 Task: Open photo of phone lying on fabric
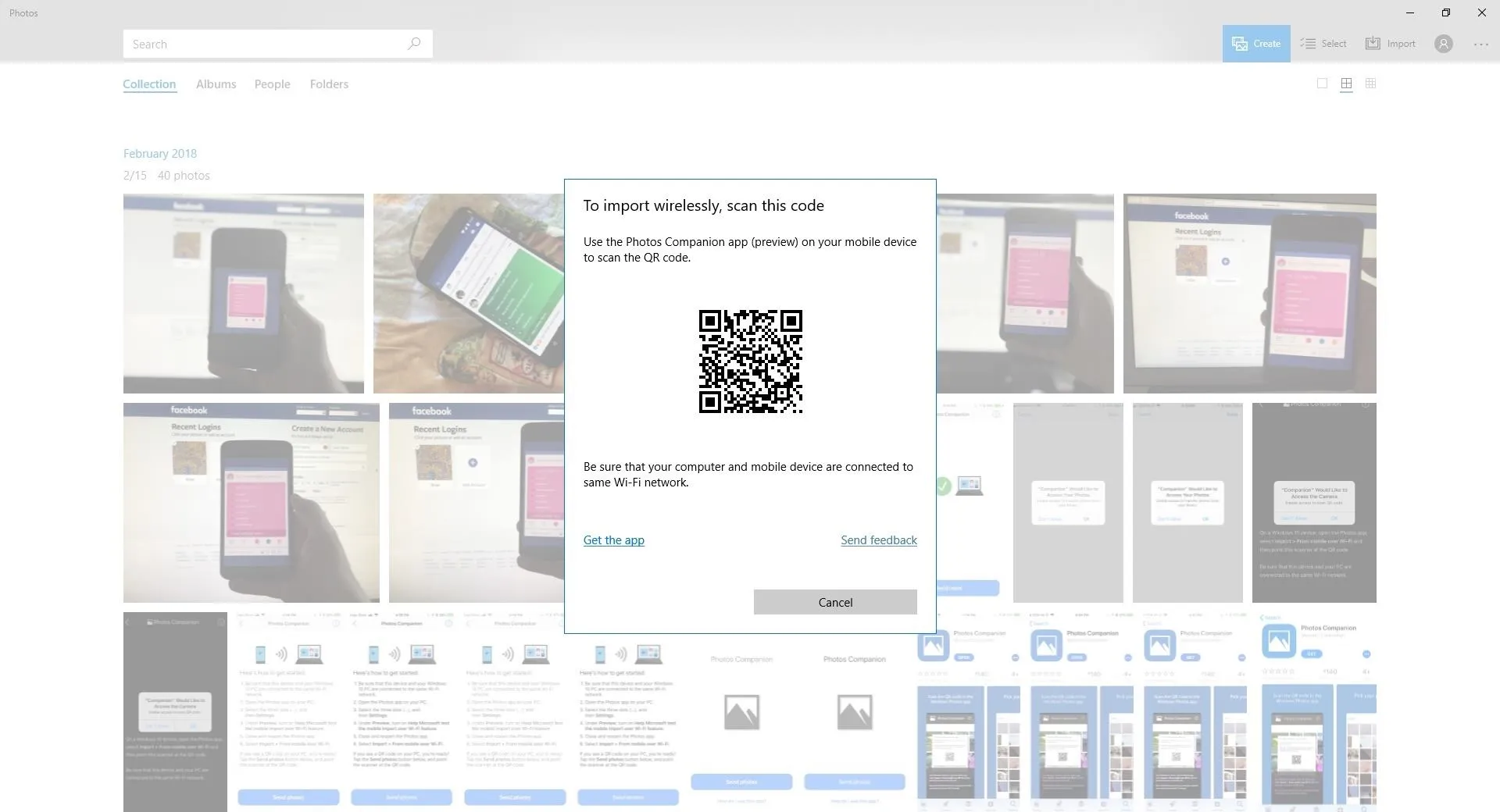tap(469, 294)
